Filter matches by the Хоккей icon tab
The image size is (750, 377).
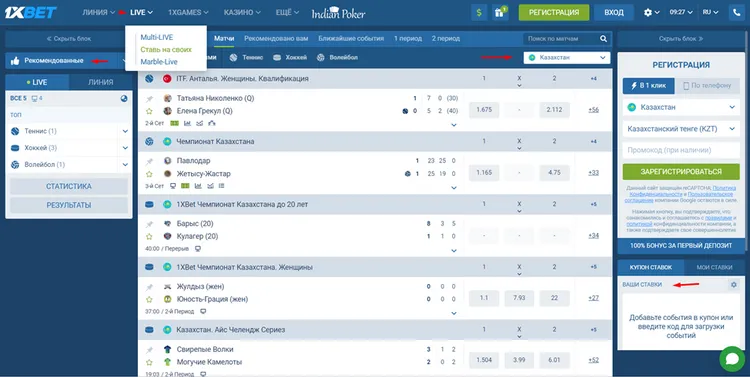pos(290,57)
